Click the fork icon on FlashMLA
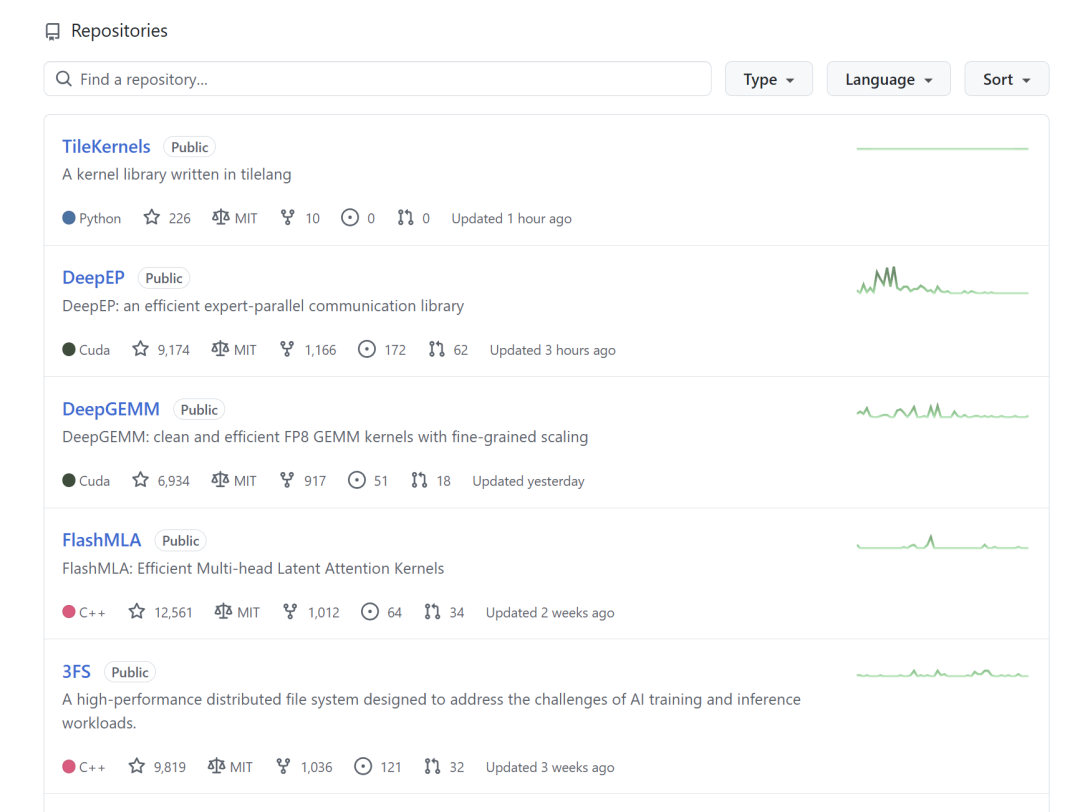The image size is (1080, 812). coord(291,612)
